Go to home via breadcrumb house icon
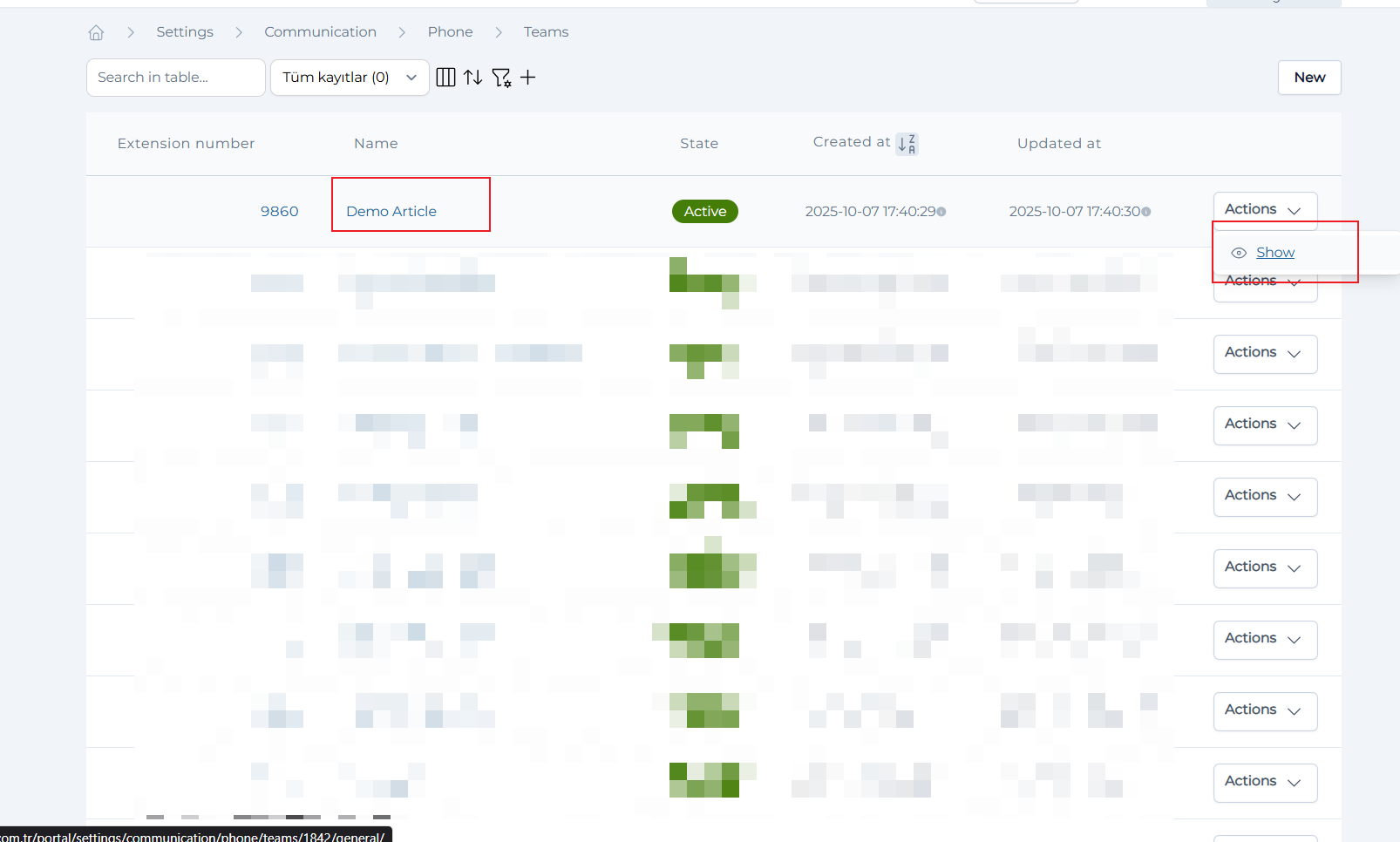This screenshot has width=1400, height=842. 96,32
